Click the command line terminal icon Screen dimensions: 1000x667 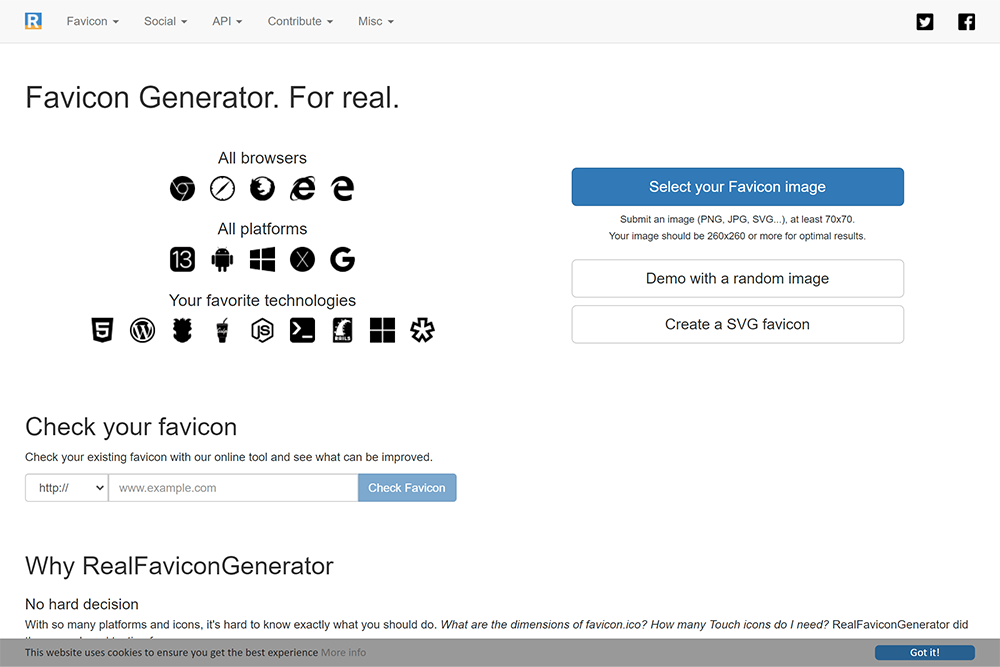point(302,330)
